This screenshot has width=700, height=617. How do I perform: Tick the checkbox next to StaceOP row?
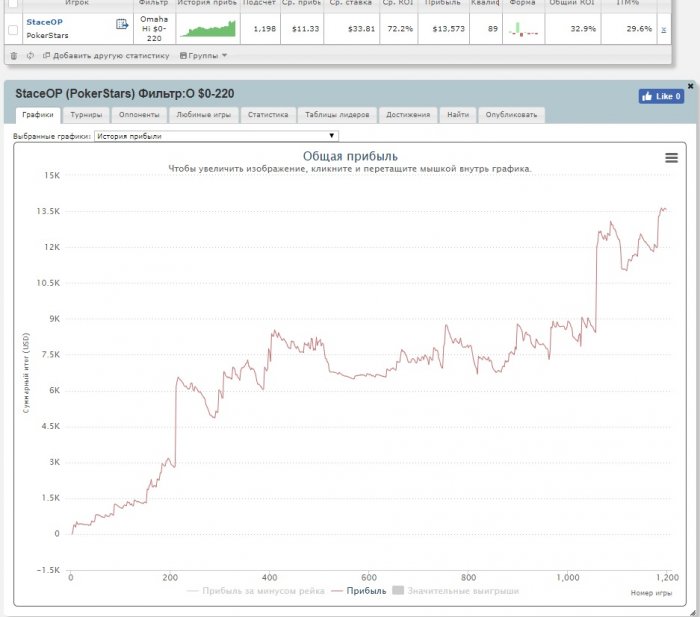click(13, 30)
